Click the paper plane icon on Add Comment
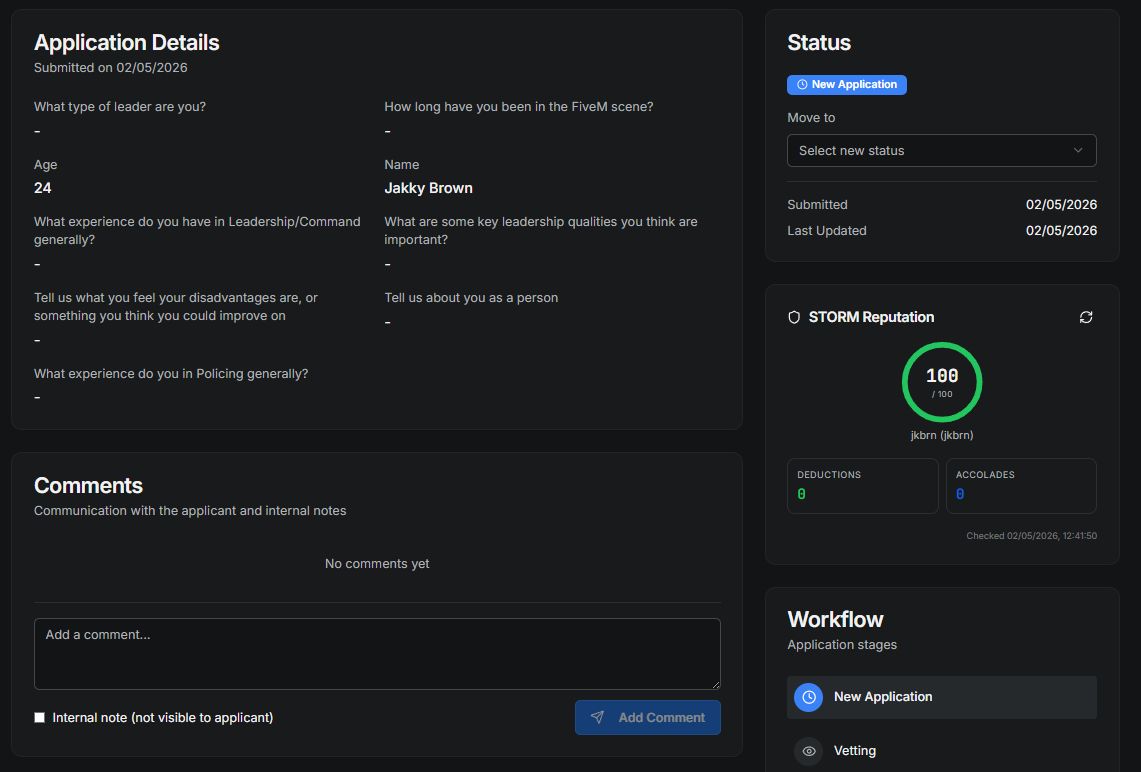1141x772 pixels. point(597,717)
